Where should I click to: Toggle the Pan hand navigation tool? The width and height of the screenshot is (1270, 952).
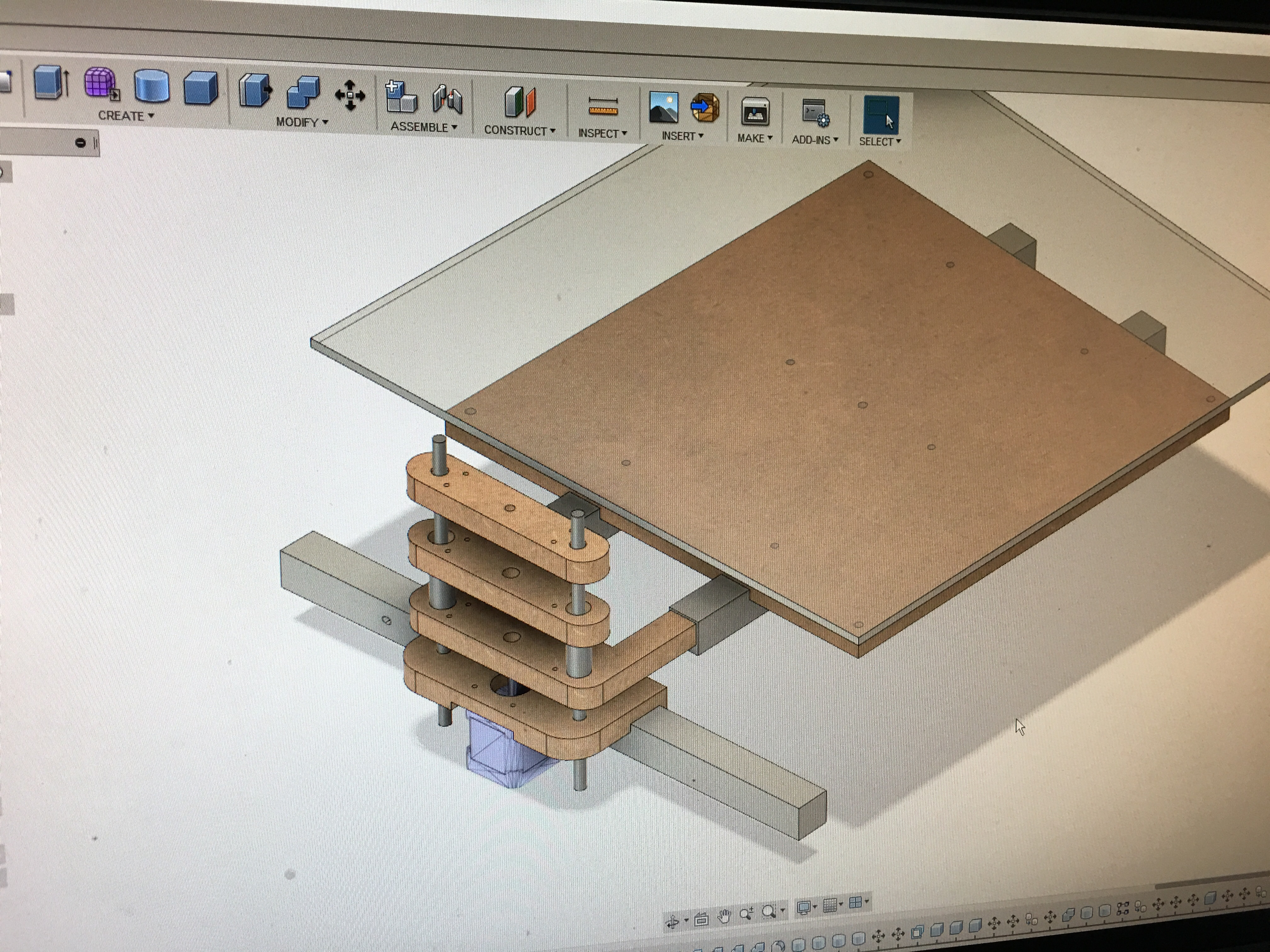[724, 916]
